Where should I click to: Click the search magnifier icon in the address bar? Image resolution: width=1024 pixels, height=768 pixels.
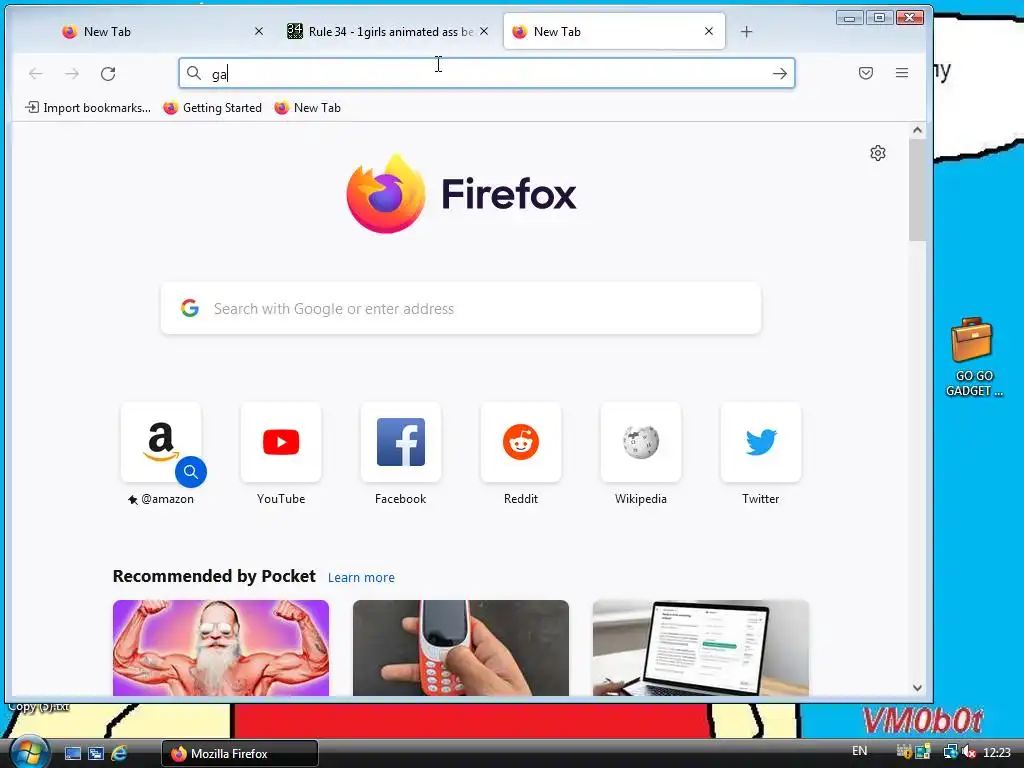194,73
